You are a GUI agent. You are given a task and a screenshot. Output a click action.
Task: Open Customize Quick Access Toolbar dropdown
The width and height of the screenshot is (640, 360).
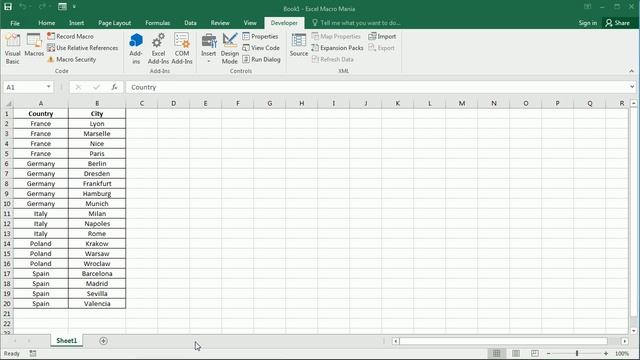point(74,7)
